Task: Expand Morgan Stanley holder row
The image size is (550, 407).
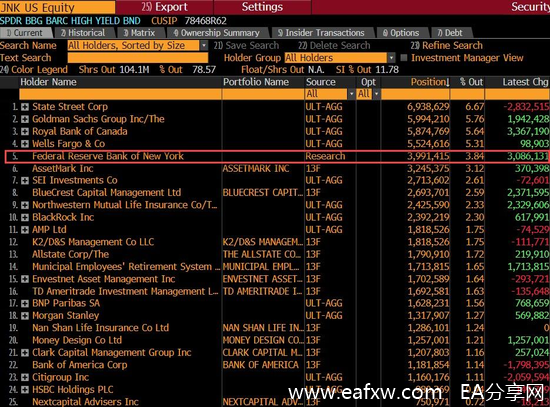Action: [x=25, y=316]
